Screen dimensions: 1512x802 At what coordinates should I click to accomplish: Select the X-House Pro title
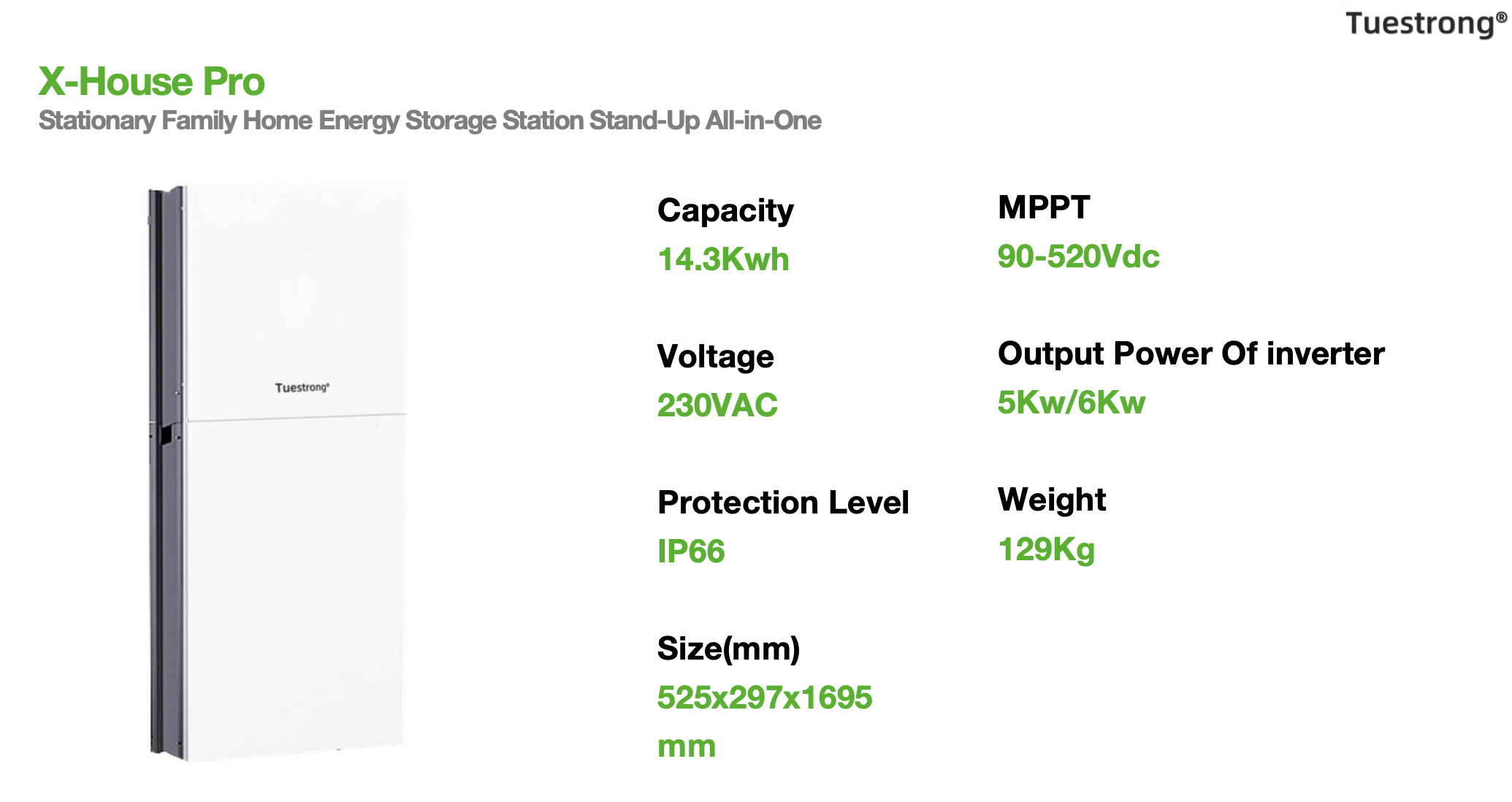pyautogui.click(x=151, y=81)
